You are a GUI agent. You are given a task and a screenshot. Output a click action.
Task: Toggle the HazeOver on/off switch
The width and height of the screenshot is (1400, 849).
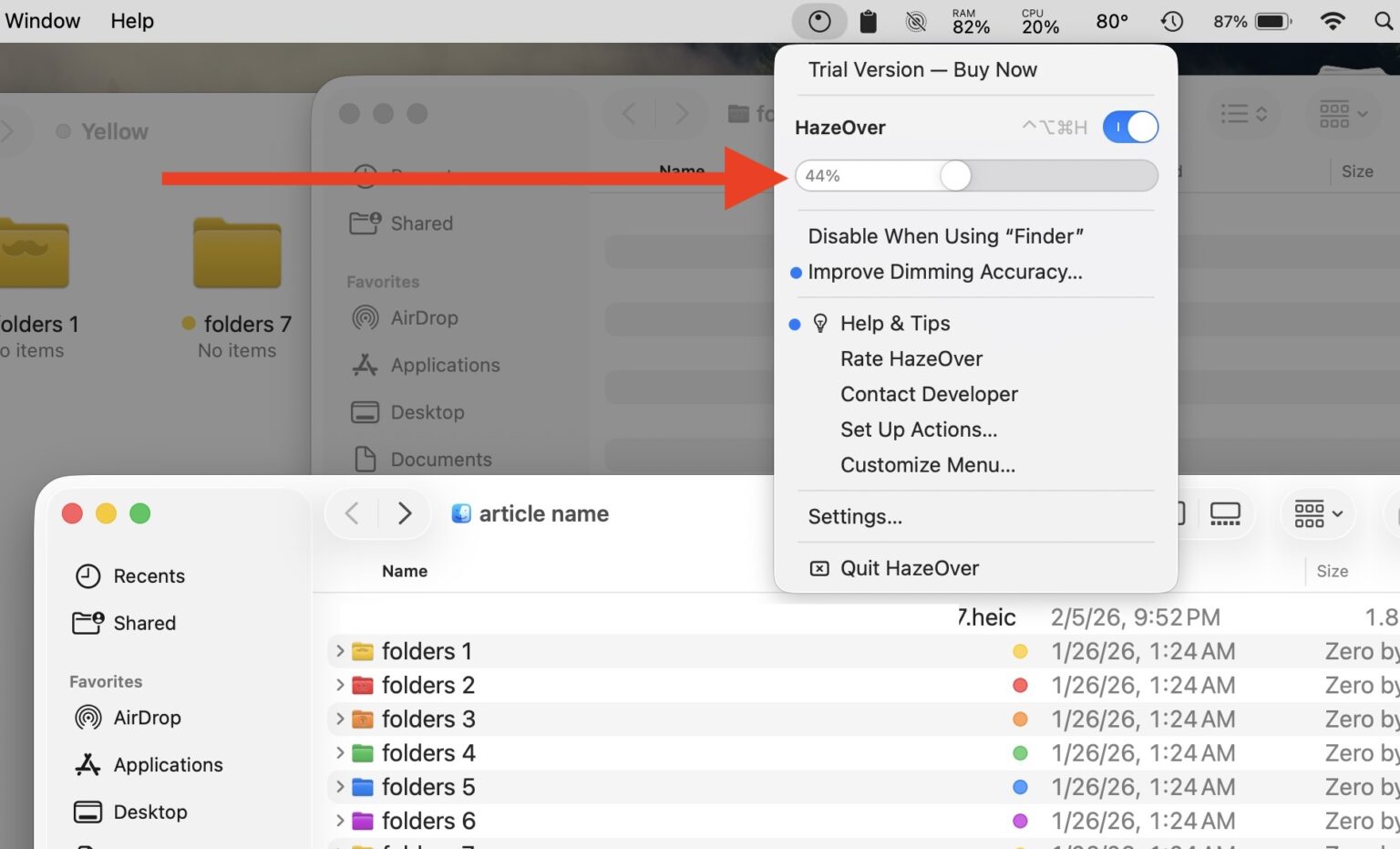tap(1130, 127)
